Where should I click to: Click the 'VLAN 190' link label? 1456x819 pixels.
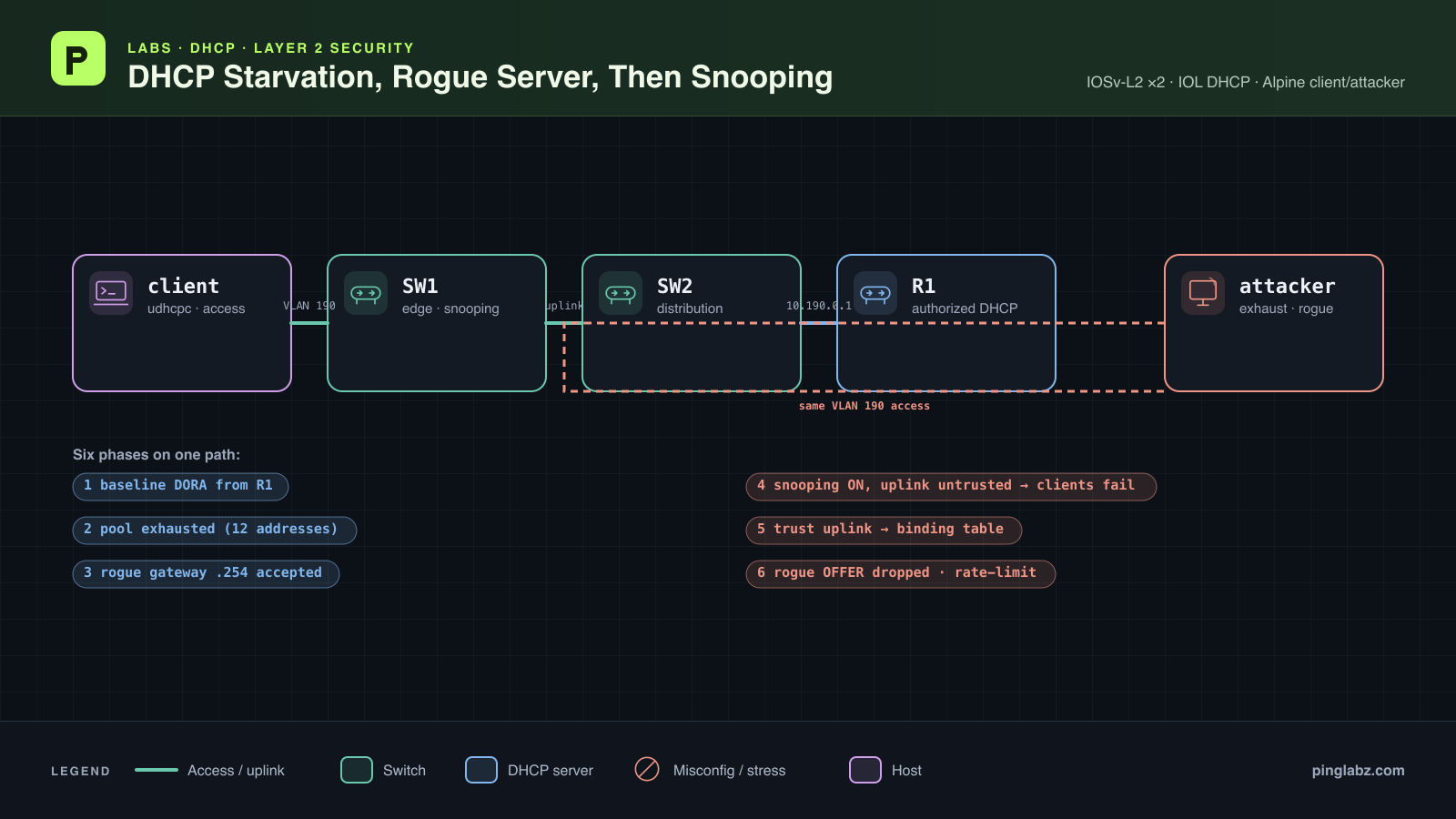[309, 306]
